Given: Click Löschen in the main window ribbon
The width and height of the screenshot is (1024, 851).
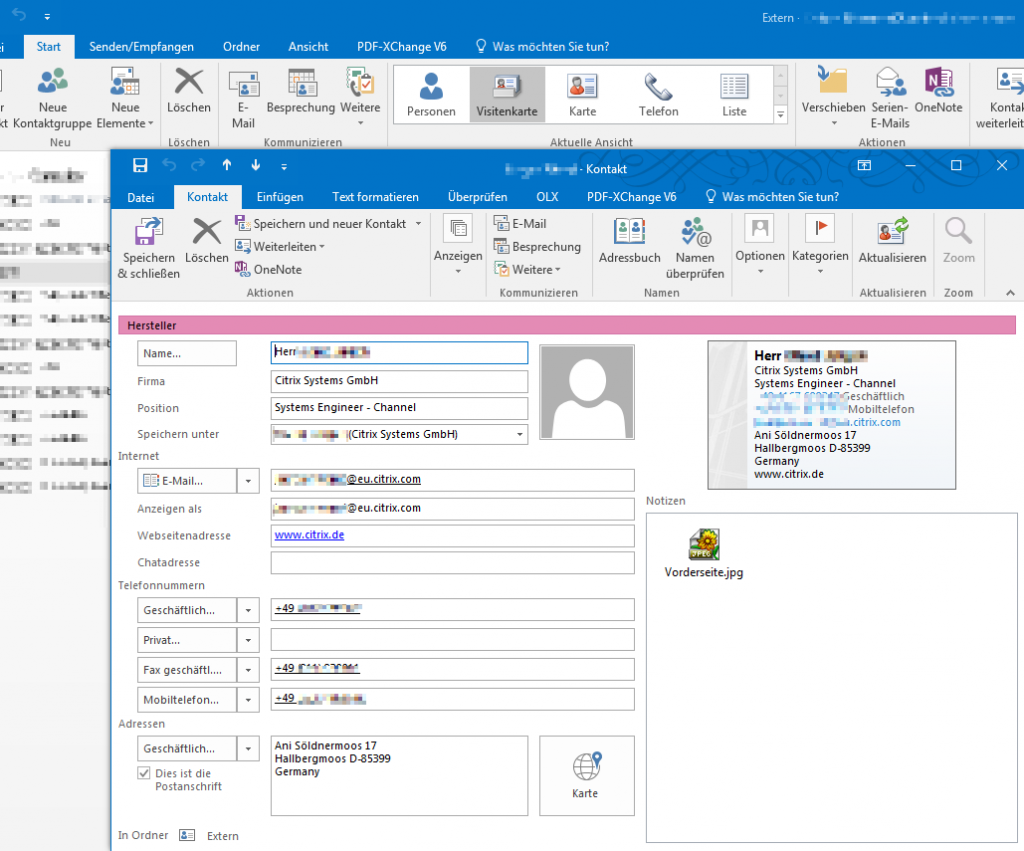Looking at the screenshot, I should point(189,90).
